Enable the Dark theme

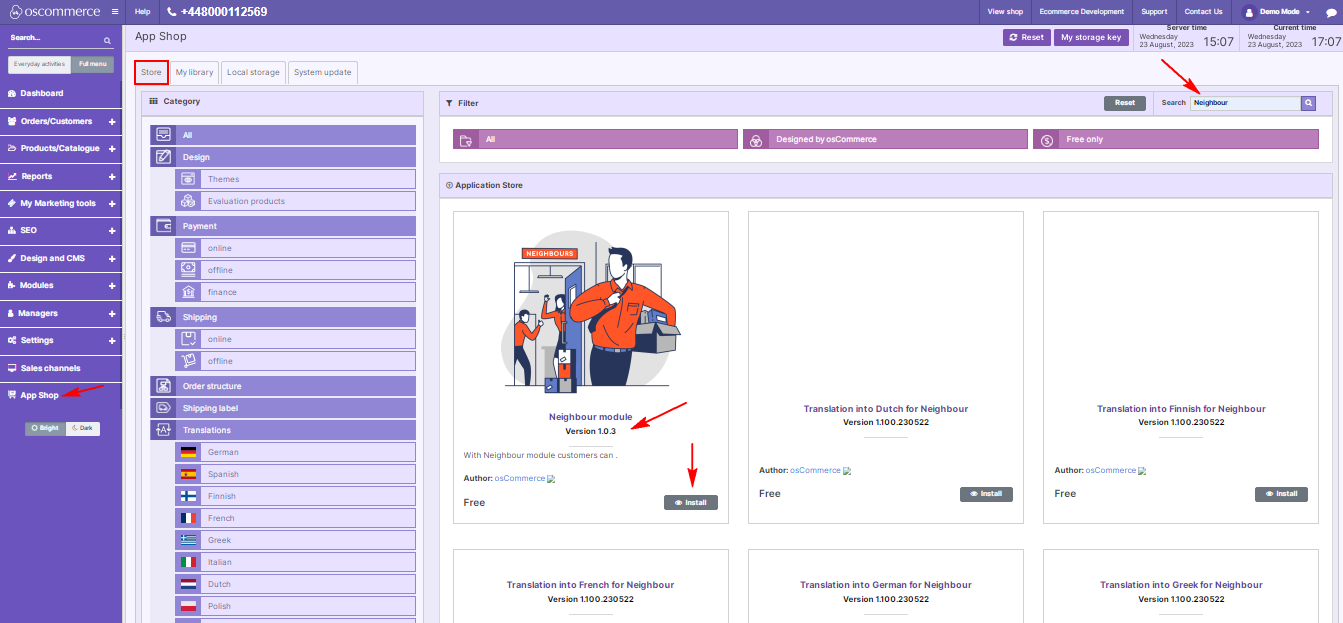tap(83, 428)
